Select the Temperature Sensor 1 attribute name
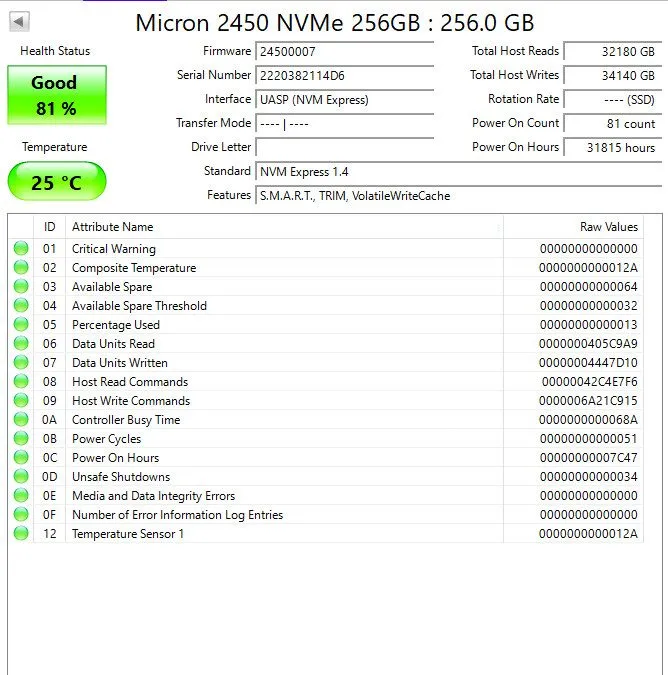 (128, 533)
